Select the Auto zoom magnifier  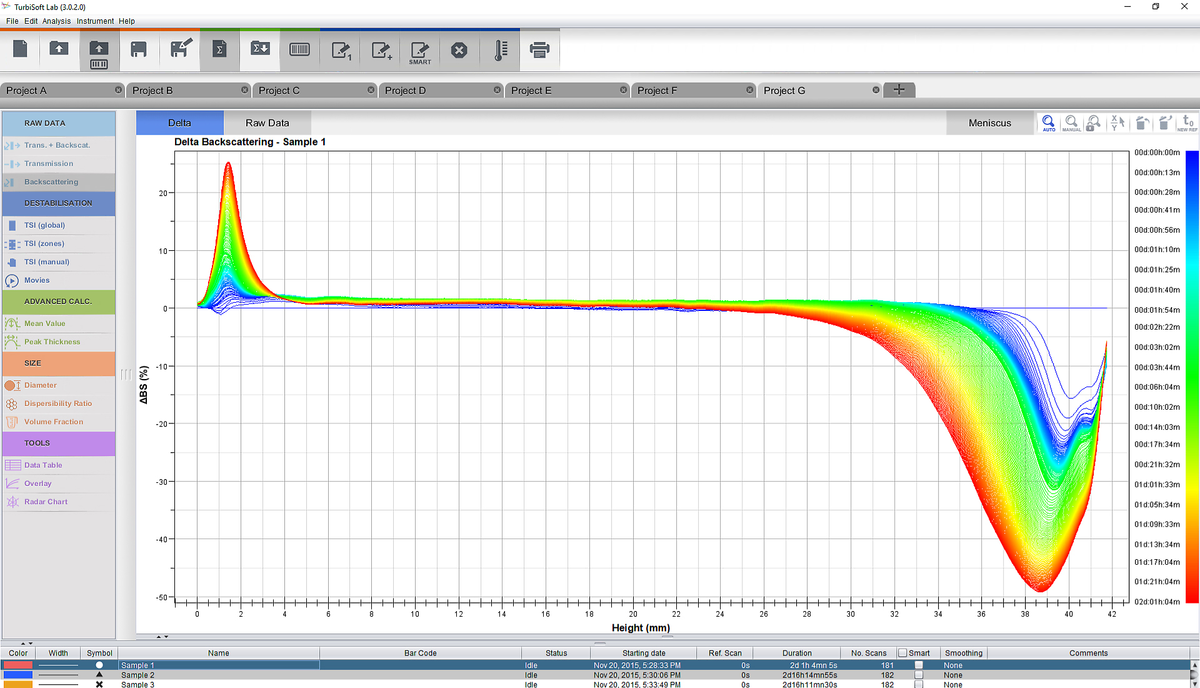(1048, 122)
